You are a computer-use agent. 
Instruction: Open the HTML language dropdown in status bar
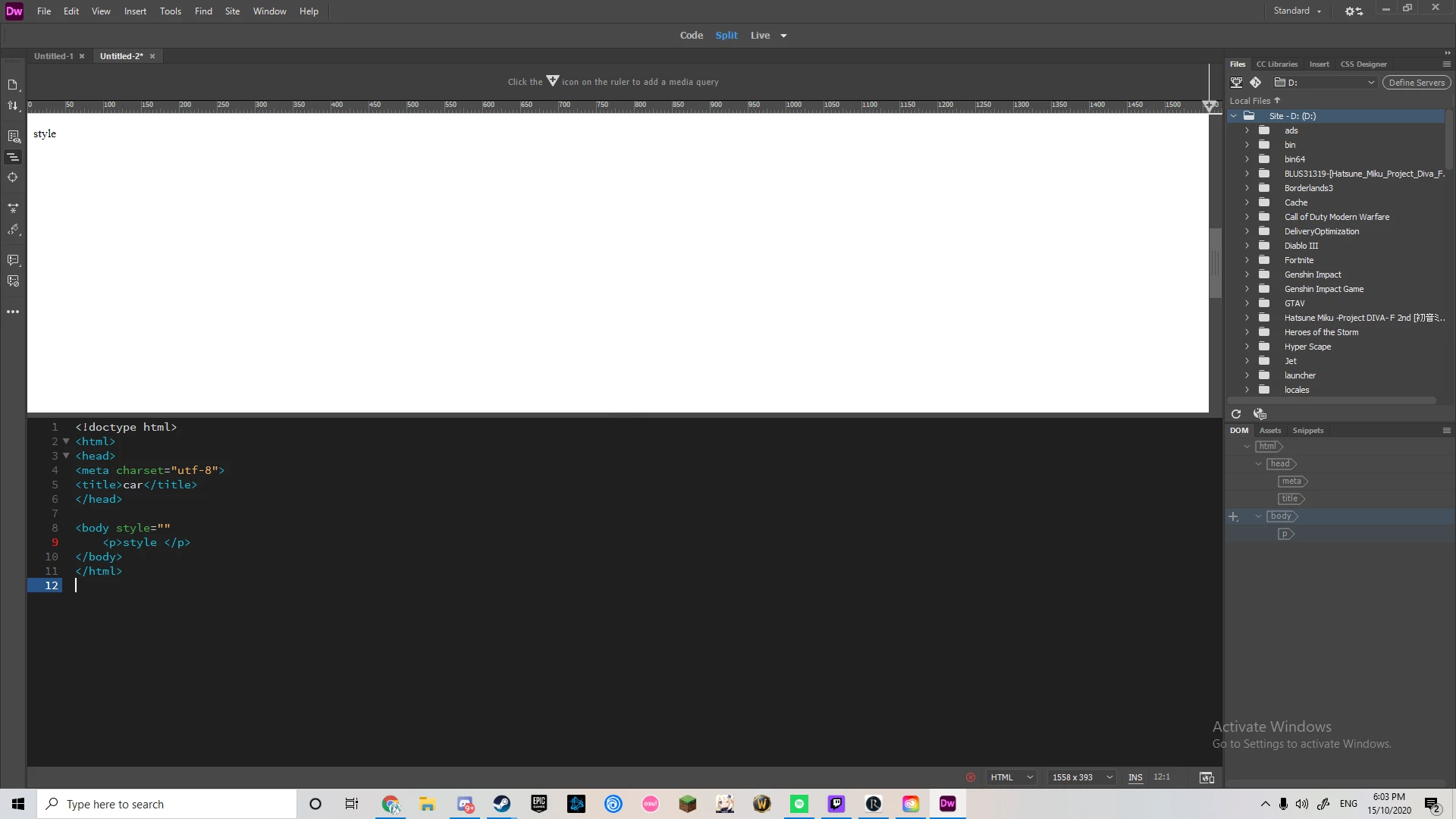tap(1012, 777)
